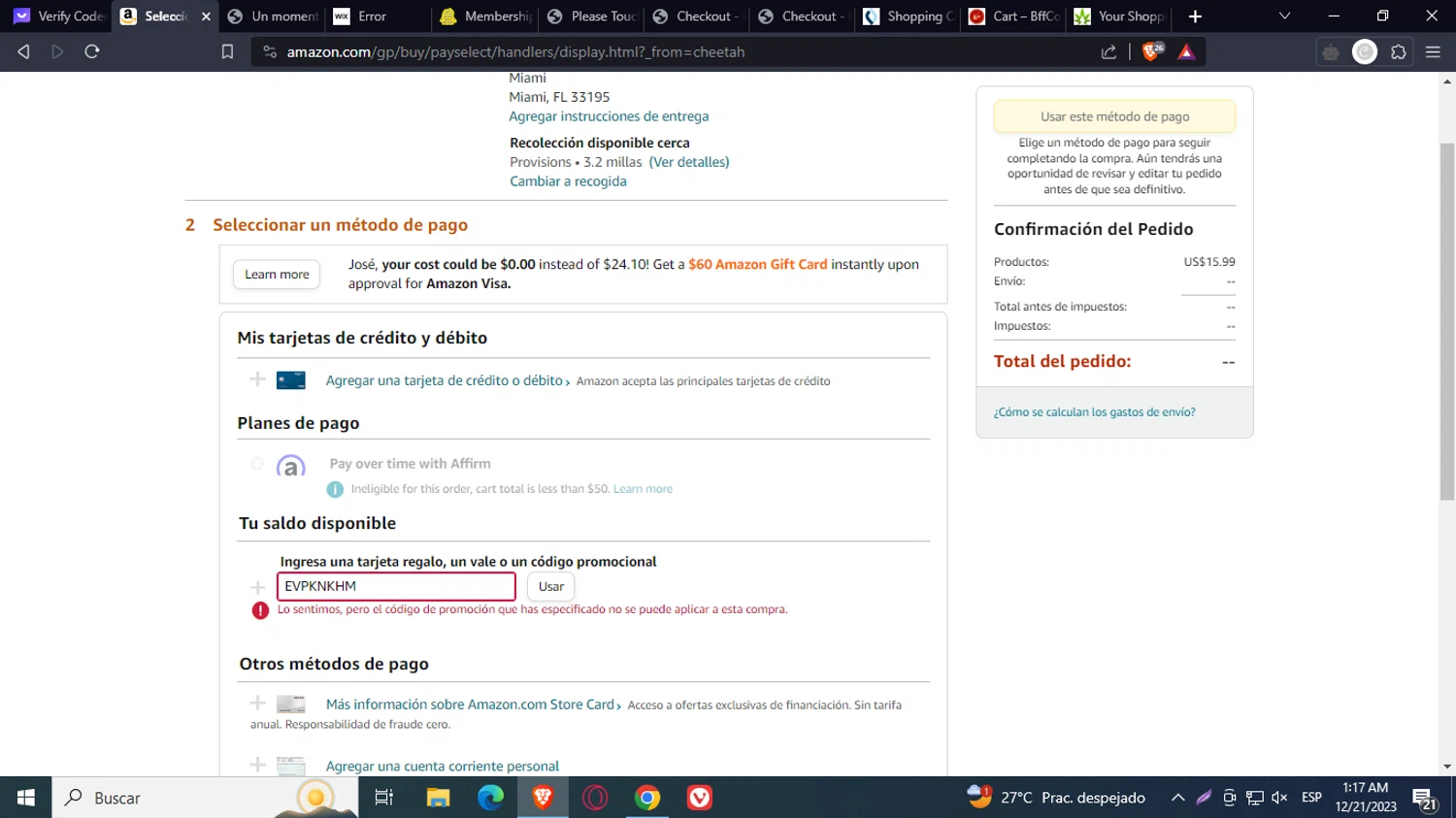Open Brave browser taskbar icon

(543, 798)
